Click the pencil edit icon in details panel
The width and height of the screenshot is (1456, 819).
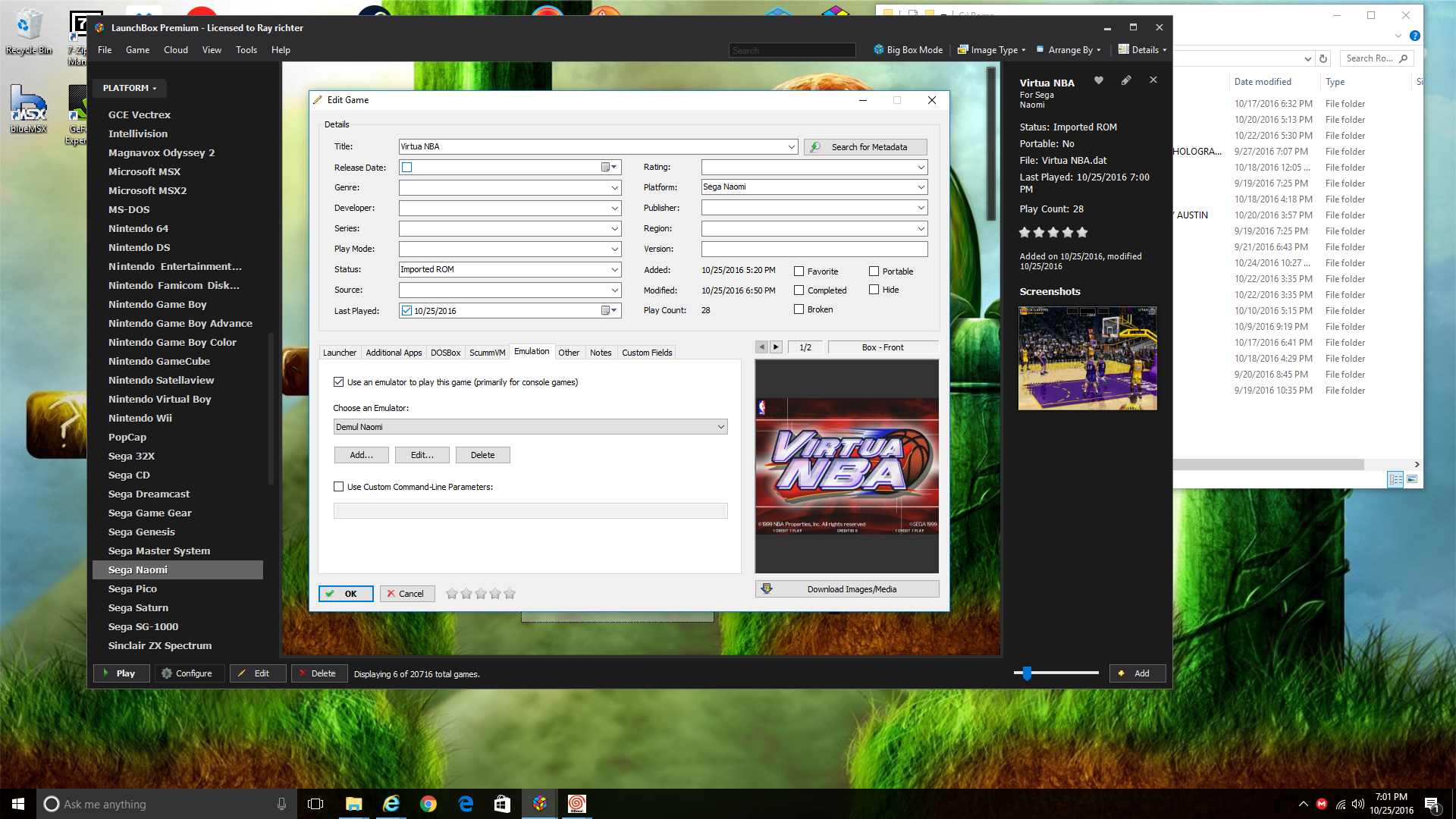click(x=1126, y=80)
